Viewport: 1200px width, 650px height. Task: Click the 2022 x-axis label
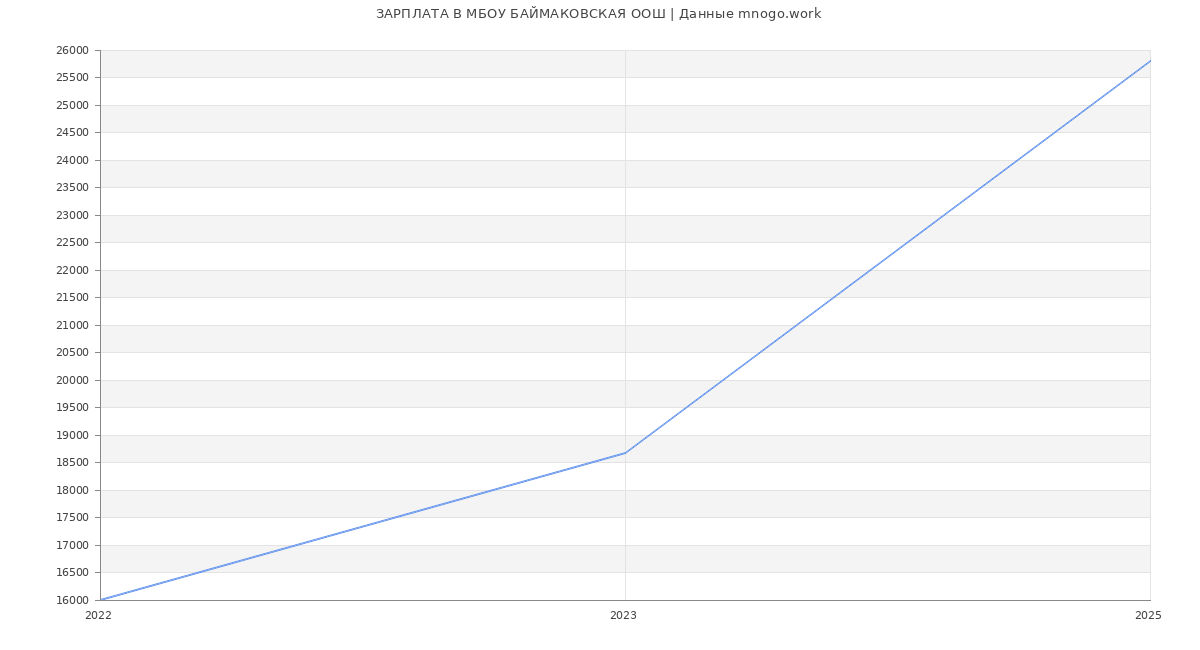(x=98, y=616)
